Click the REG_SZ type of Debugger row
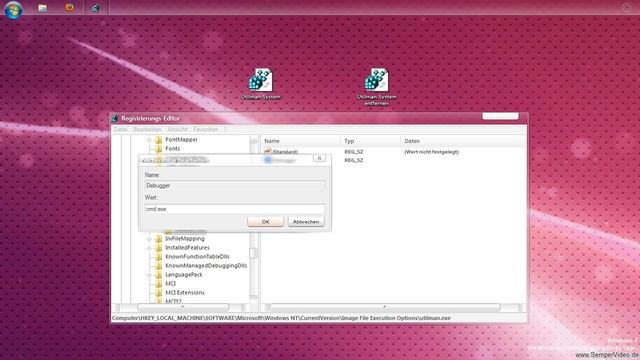 click(353, 160)
